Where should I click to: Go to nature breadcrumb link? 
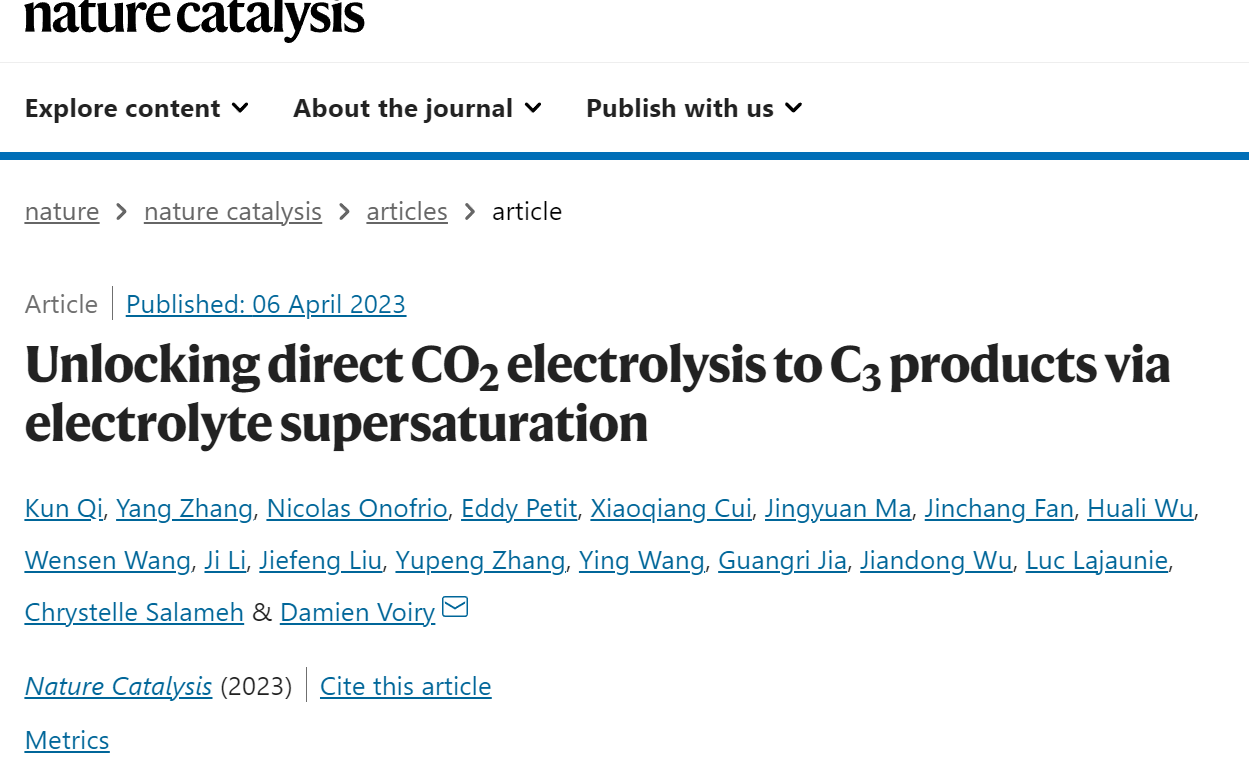[x=62, y=212]
